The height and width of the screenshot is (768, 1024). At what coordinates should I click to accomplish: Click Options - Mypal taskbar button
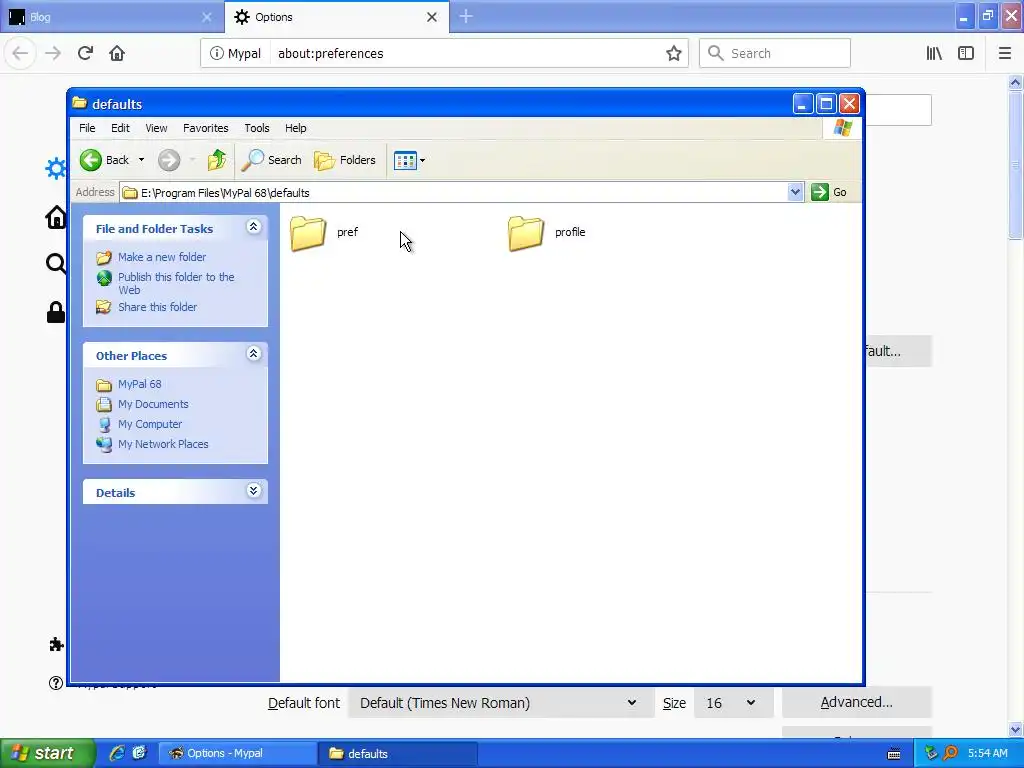tap(238, 754)
